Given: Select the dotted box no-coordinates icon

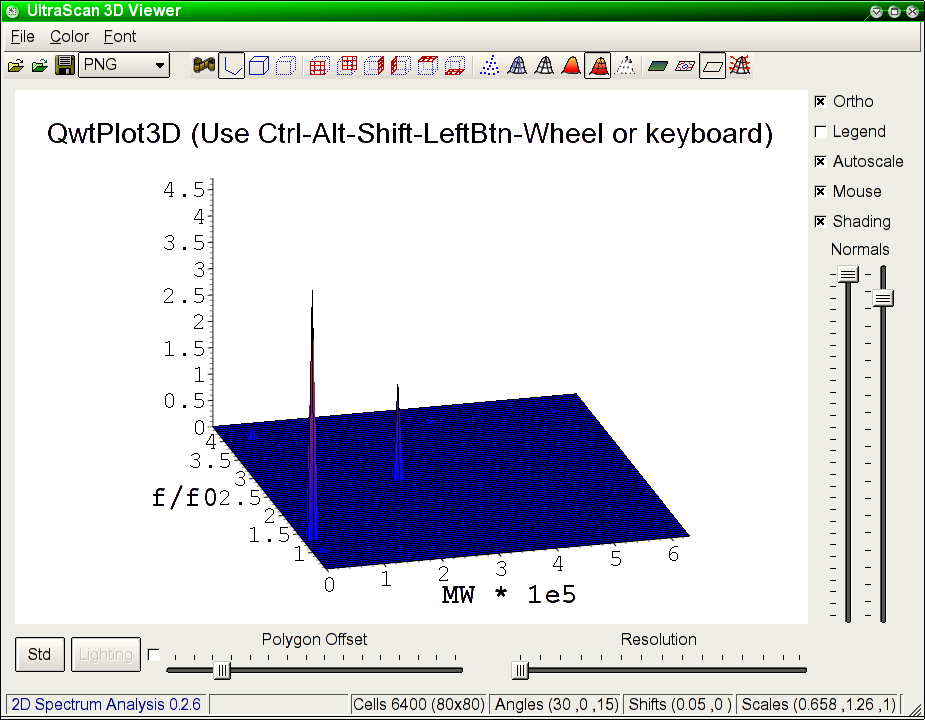Looking at the screenshot, I should (x=286, y=66).
